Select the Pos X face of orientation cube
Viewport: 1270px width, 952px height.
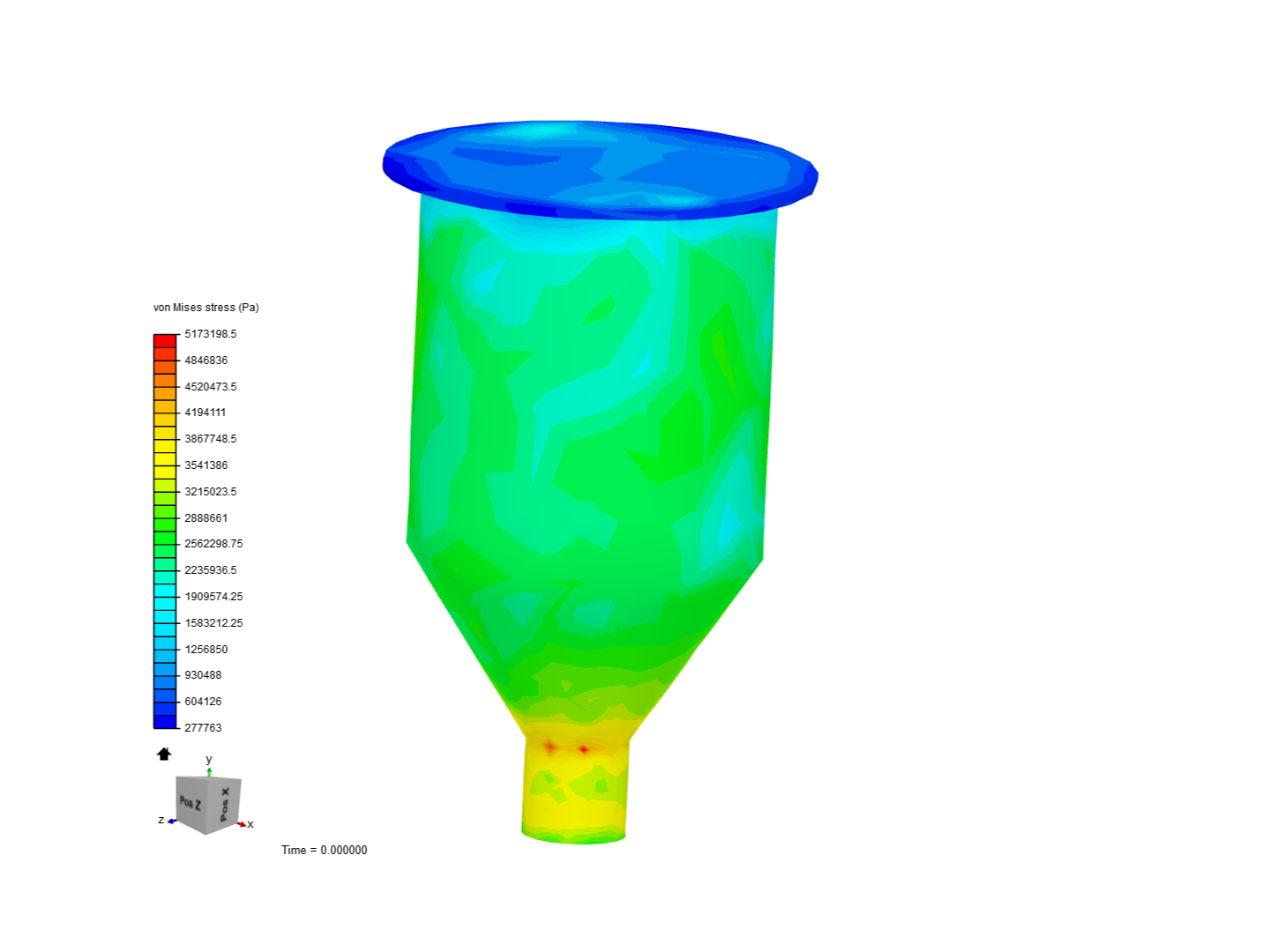click(224, 804)
